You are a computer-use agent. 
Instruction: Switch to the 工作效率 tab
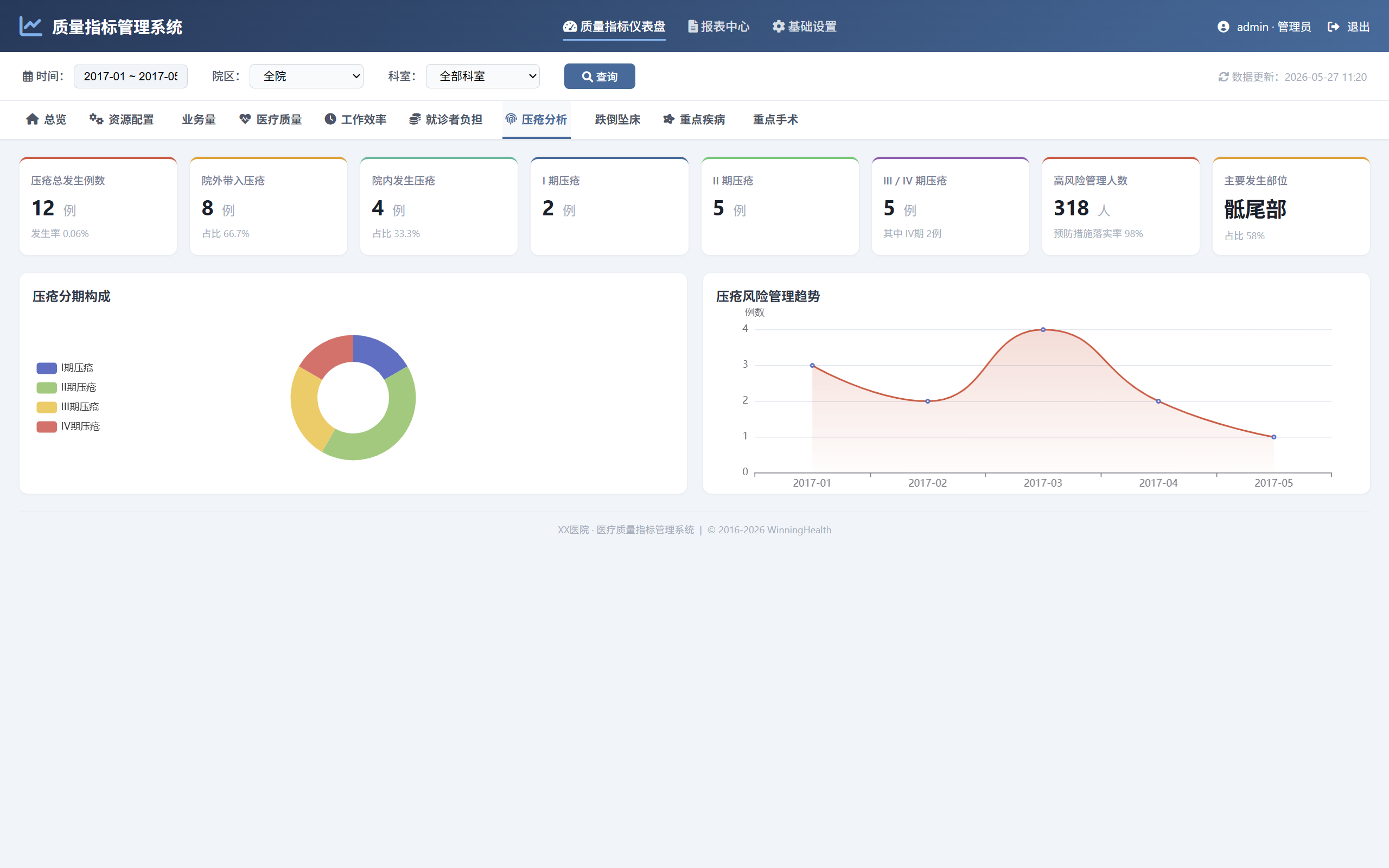[355, 120]
